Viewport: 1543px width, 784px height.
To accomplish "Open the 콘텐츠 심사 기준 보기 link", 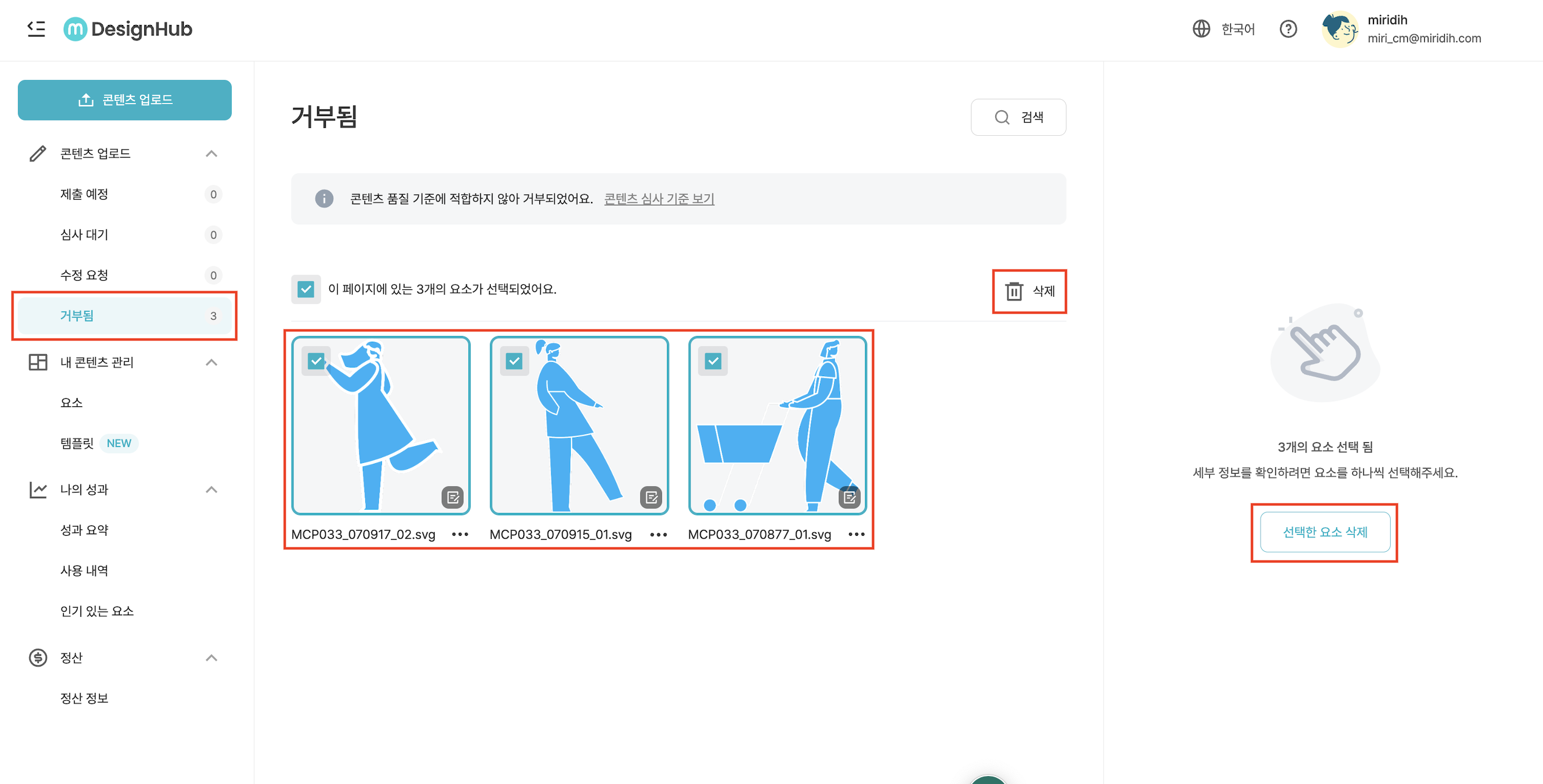I will pyautogui.click(x=659, y=199).
